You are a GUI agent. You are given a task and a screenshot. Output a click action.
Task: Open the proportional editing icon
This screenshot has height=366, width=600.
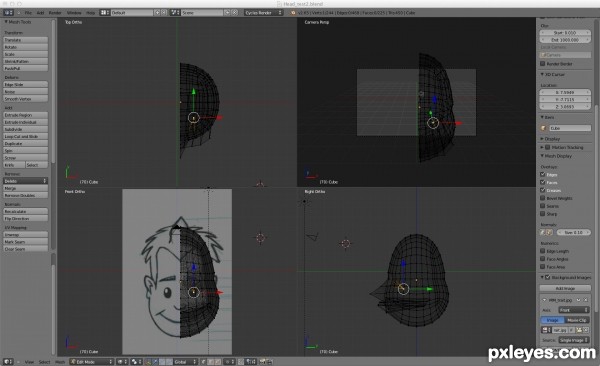(230, 361)
